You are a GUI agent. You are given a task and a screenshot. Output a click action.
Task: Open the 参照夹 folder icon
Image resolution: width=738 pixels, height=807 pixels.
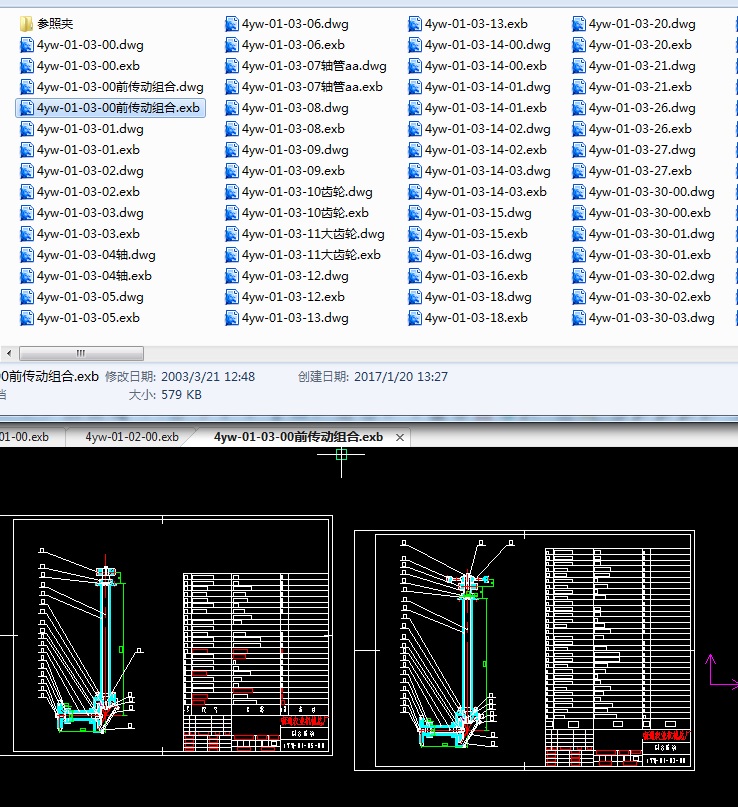(x=26, y=24)
